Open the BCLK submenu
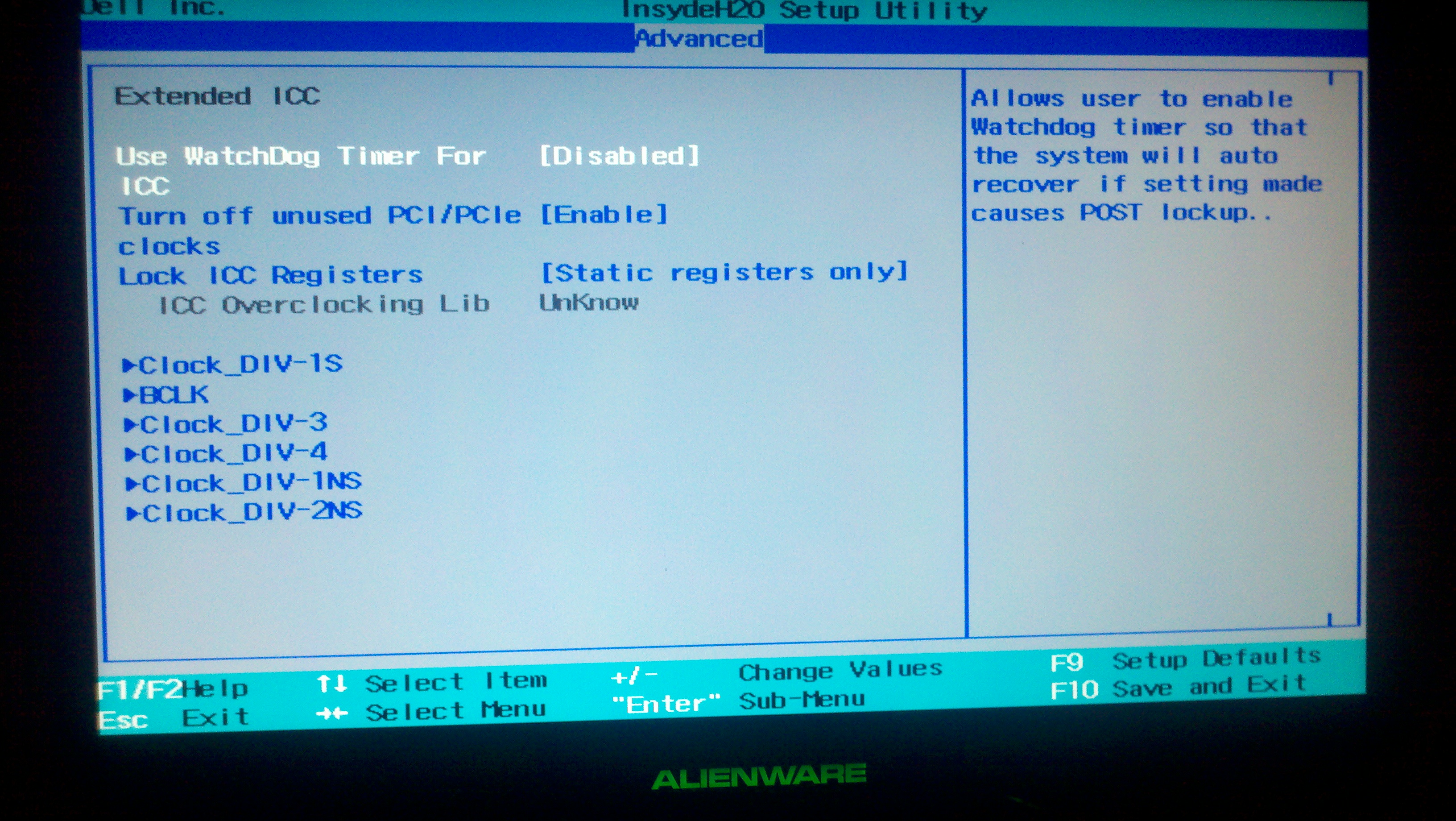The height and width of the screenshot is (821, 1456). point(165,394)
